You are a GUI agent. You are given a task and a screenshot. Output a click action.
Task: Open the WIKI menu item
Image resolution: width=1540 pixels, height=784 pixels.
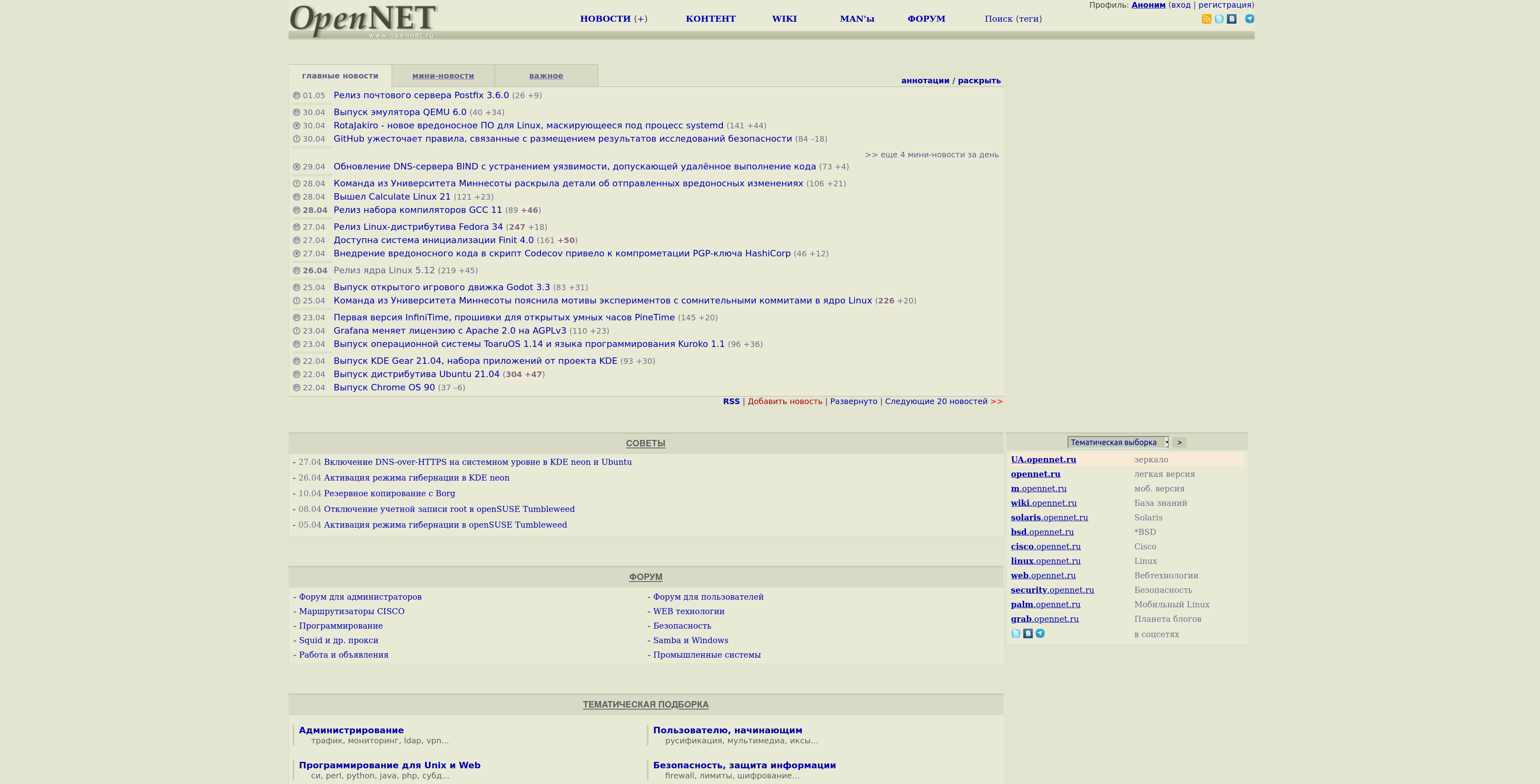784,19
